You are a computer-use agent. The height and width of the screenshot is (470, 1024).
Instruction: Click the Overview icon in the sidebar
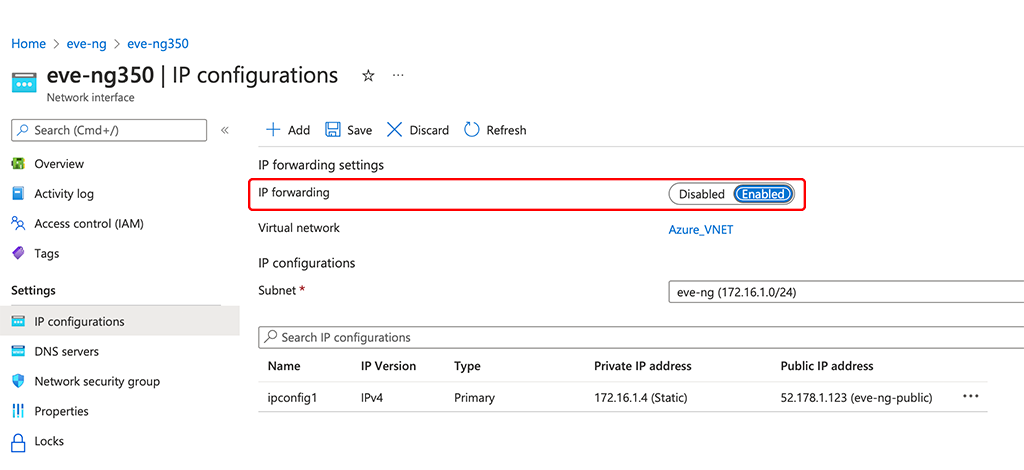[x=18, y=164]
